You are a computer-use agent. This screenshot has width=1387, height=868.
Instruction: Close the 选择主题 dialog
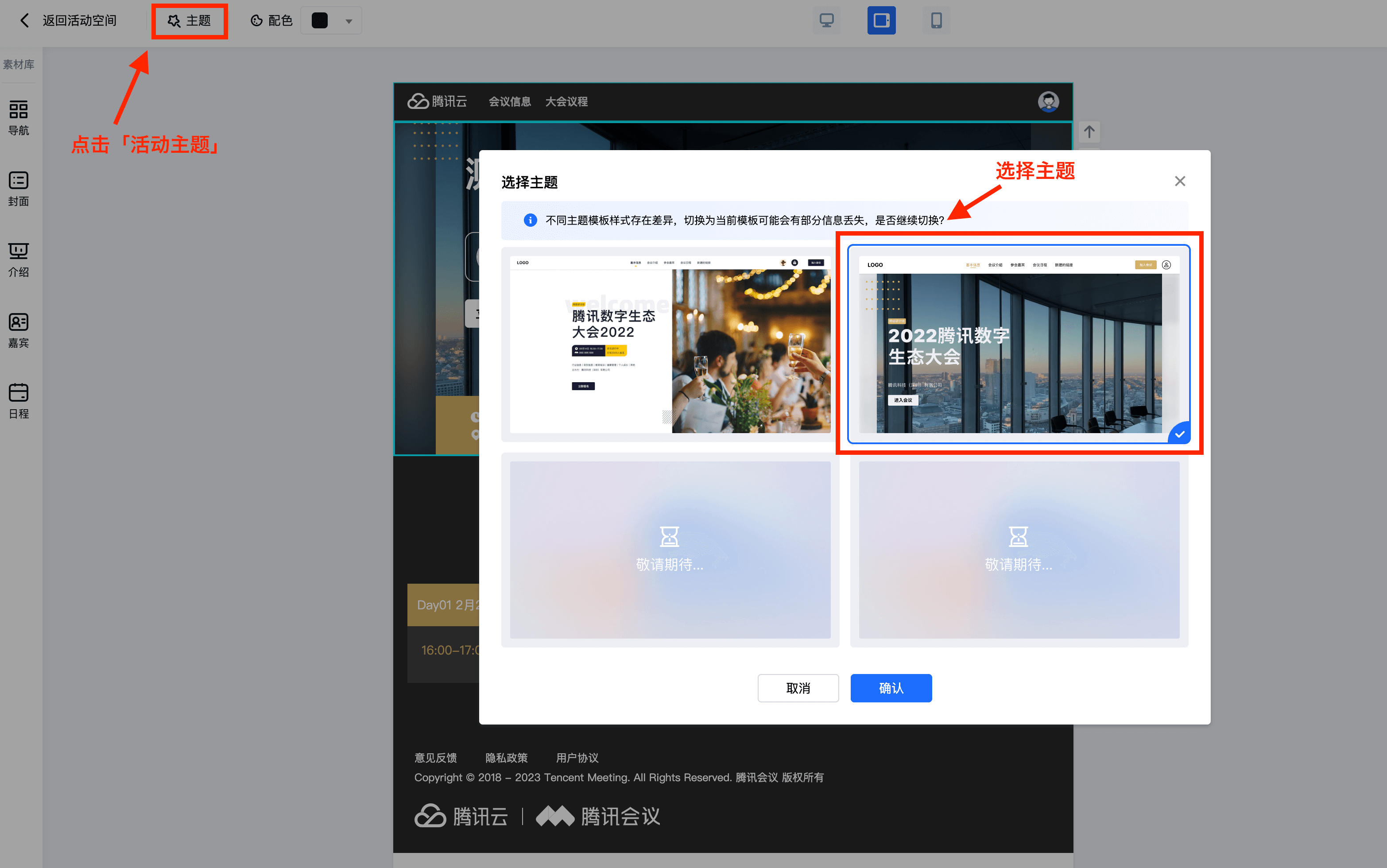1180,182
